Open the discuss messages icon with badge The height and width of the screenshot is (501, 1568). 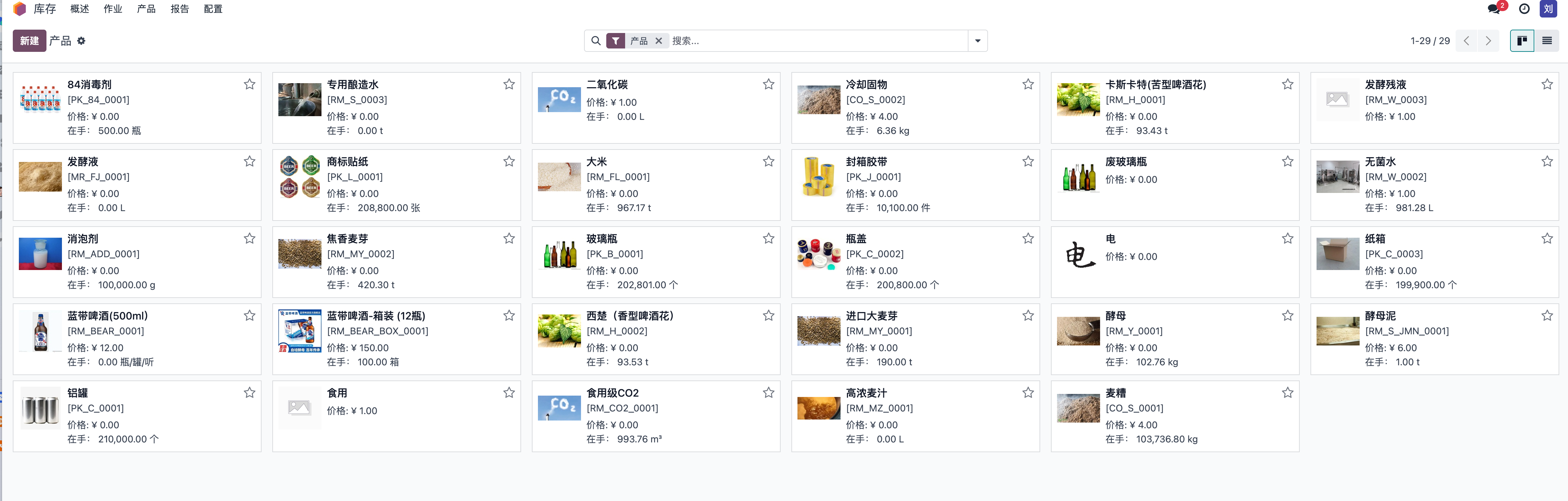[x=1494, y=8]
